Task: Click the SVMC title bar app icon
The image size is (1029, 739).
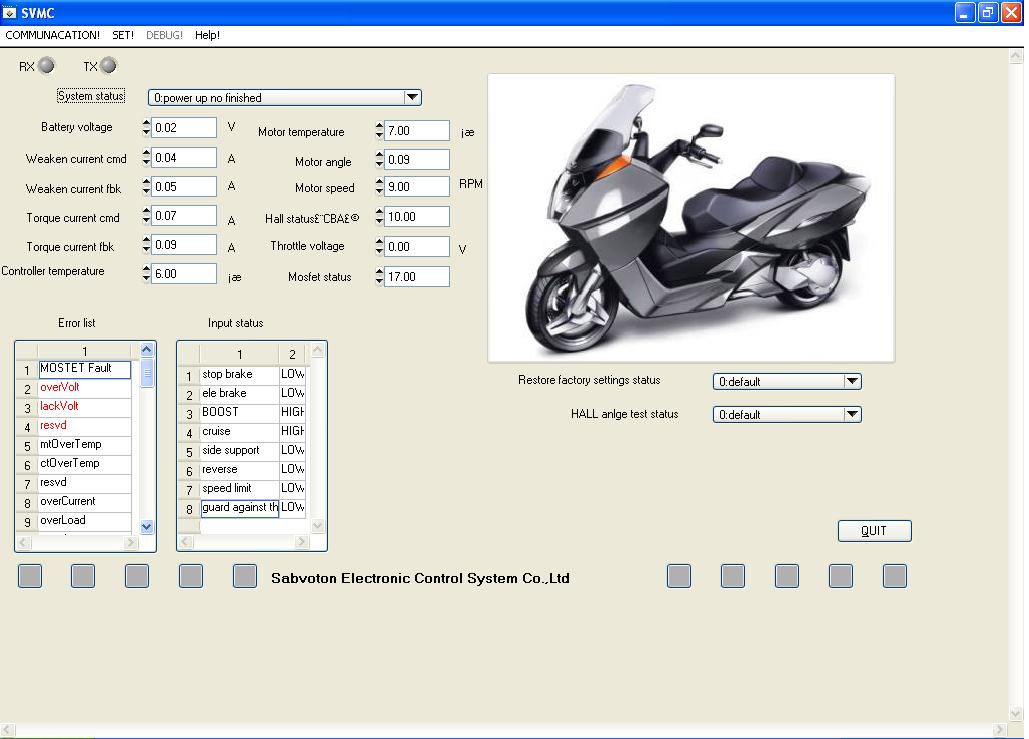Action: coord(9,12)
